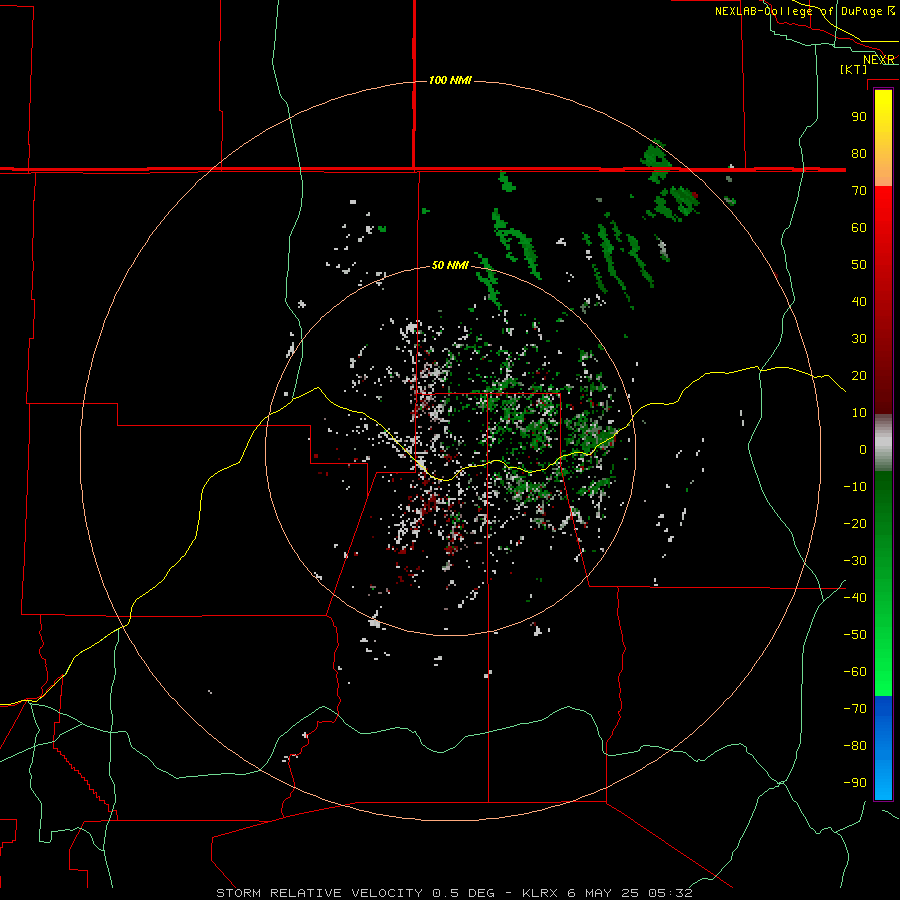This screenshot has height=900, width=900.
Task: Click the -50 value on the velocity scale
Action: [x=855, y=635]
